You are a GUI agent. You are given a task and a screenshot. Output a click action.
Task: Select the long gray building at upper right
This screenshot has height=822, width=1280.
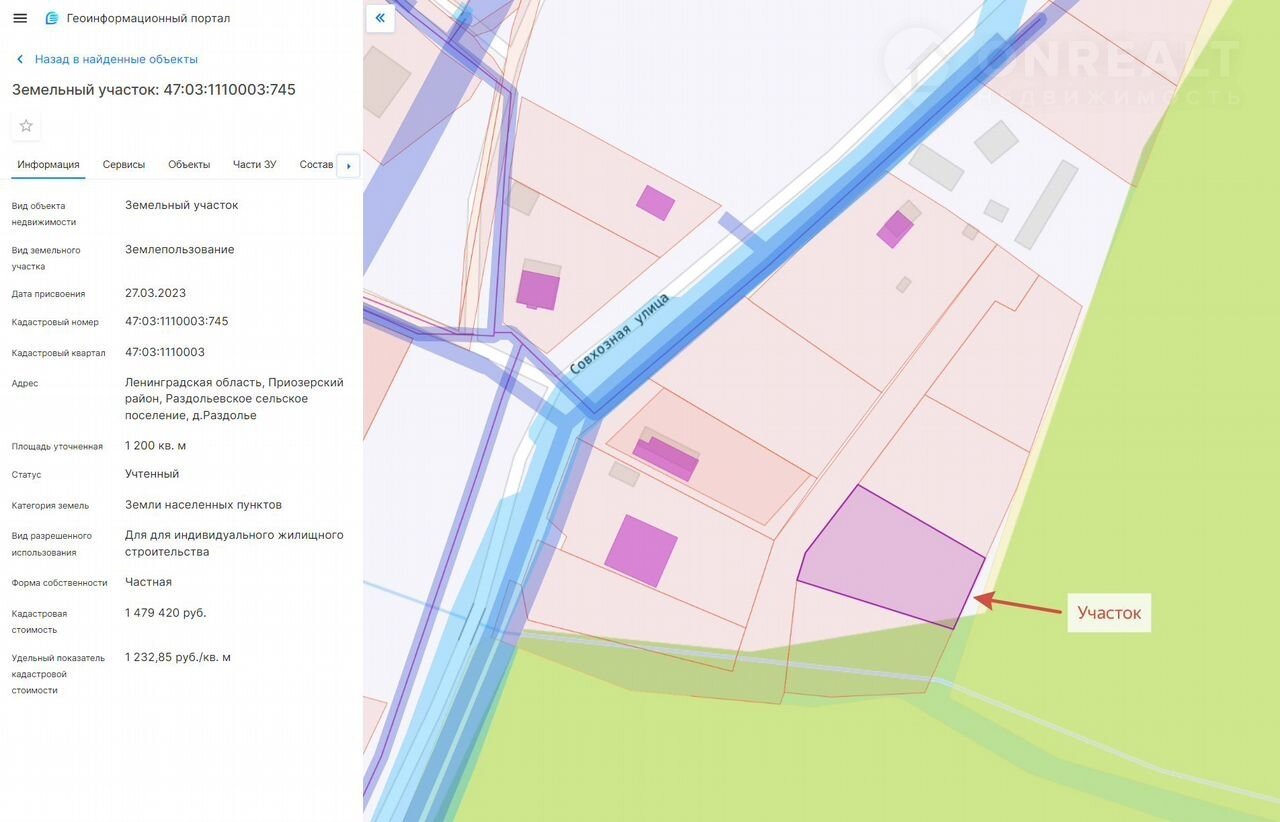point(1046,205)
